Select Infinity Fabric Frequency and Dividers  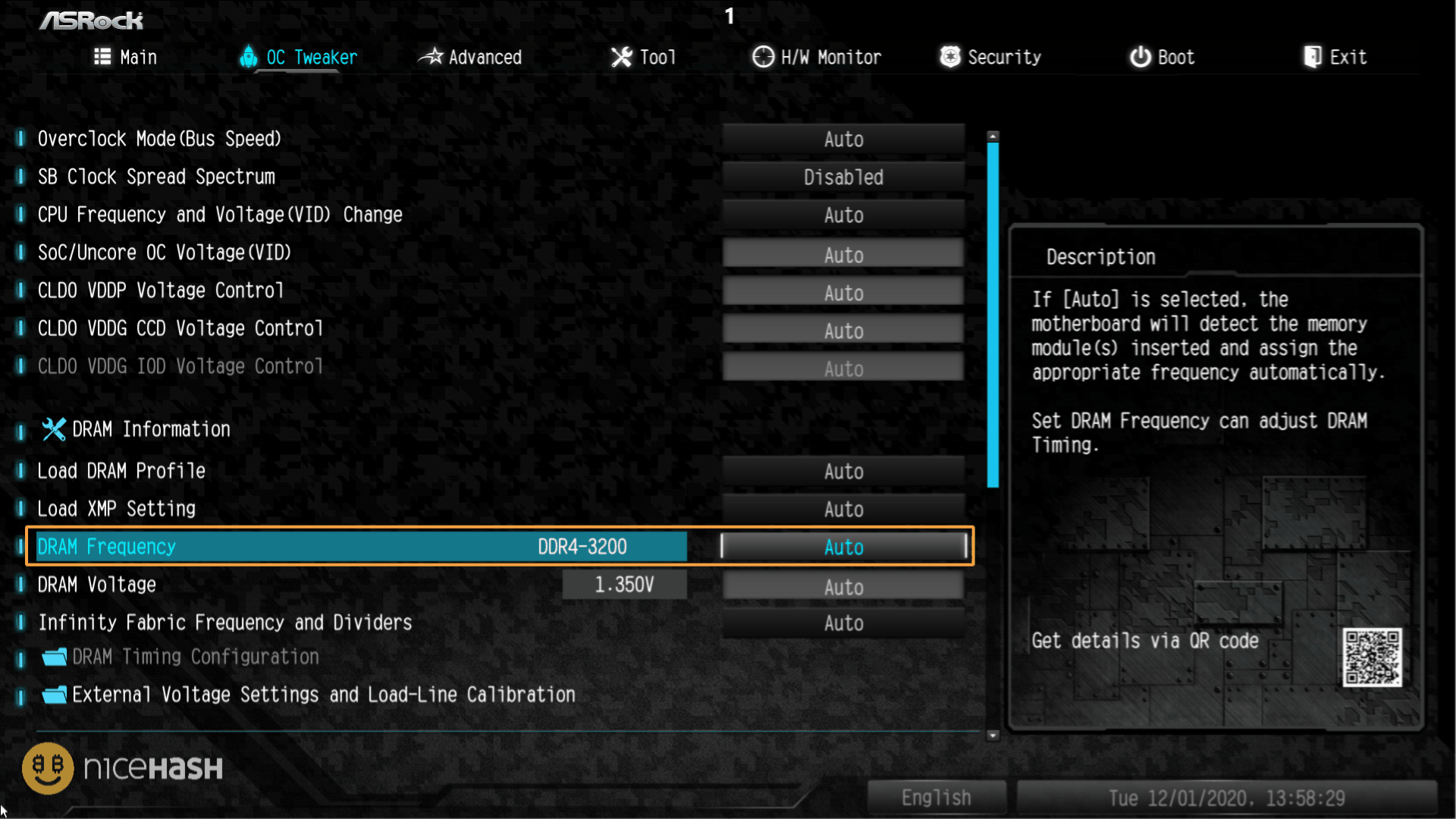point(225,622)
